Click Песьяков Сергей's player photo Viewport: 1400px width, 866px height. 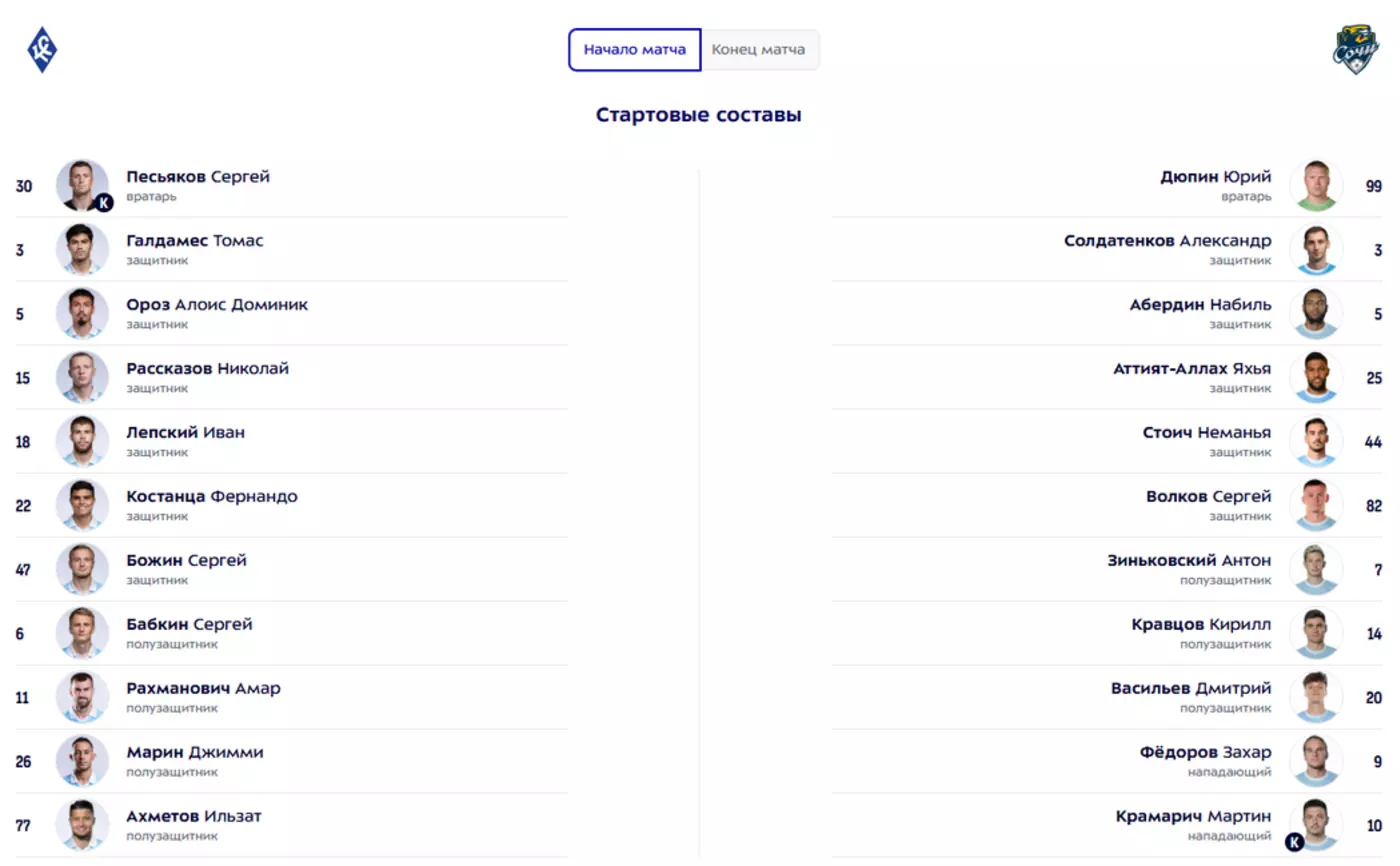(82, 185)
